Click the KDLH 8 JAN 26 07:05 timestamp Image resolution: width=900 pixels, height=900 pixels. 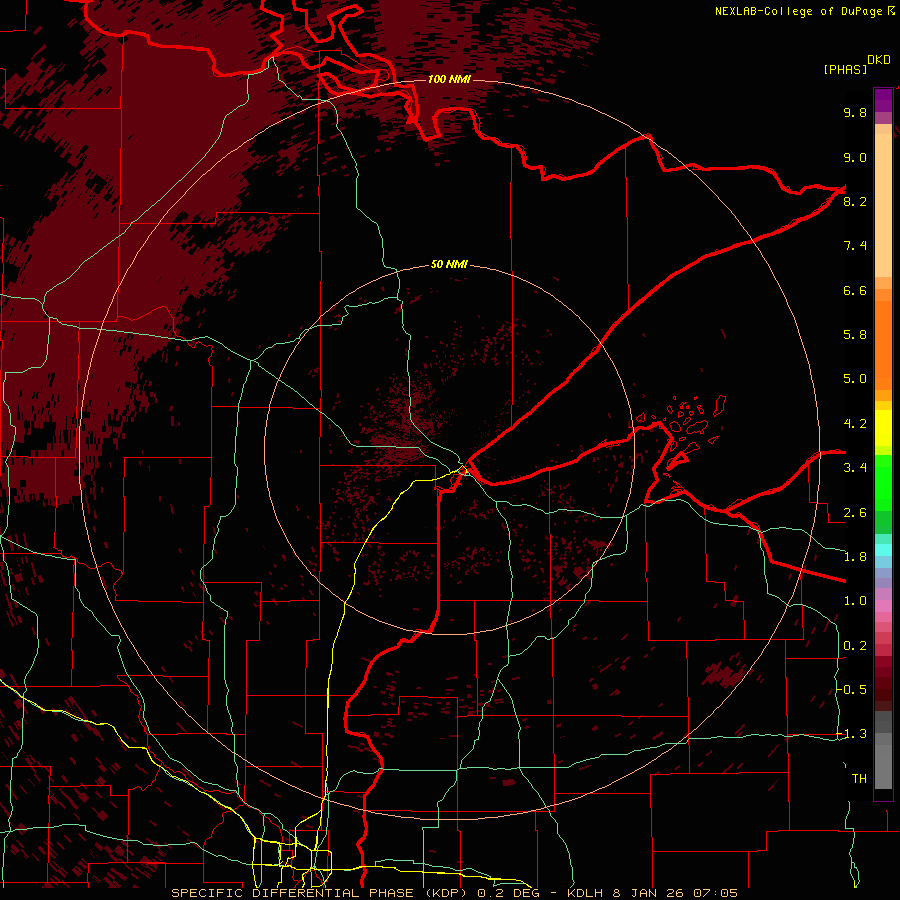coord(652,893)
